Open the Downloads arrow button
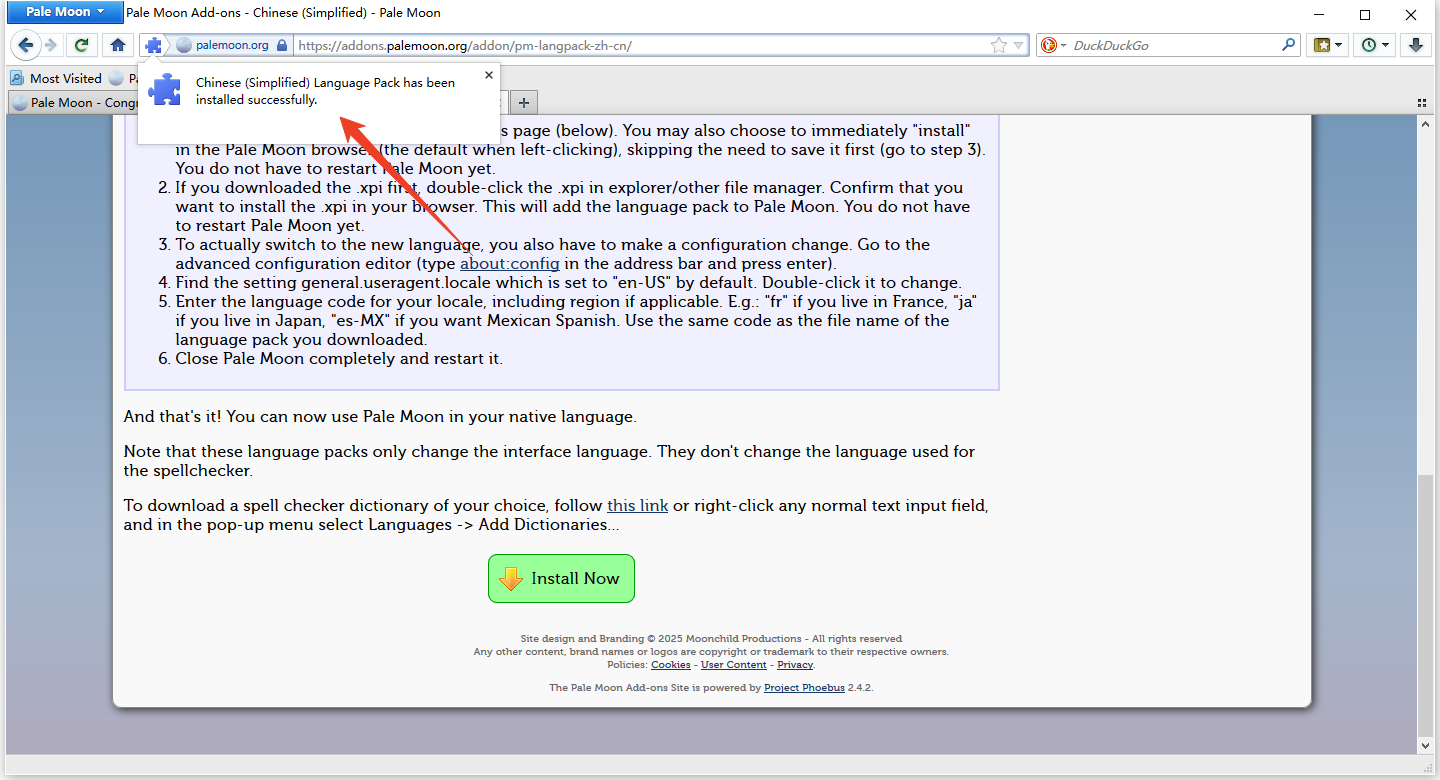The height and width of the screenshot is (780, 1440). pyautogui.click(x=1416, y=45)
